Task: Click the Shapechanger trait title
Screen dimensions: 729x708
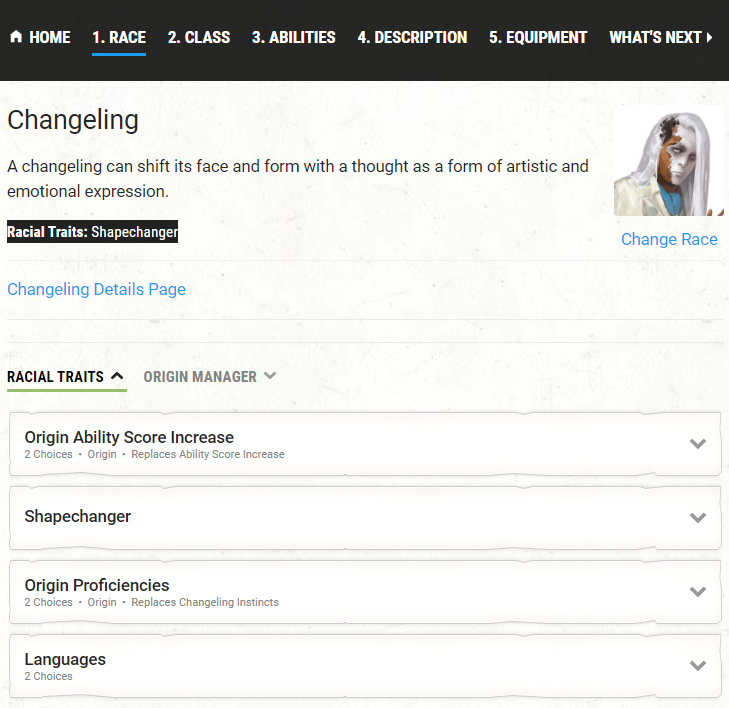Action: pyautogui.click(x=78, y=516)
